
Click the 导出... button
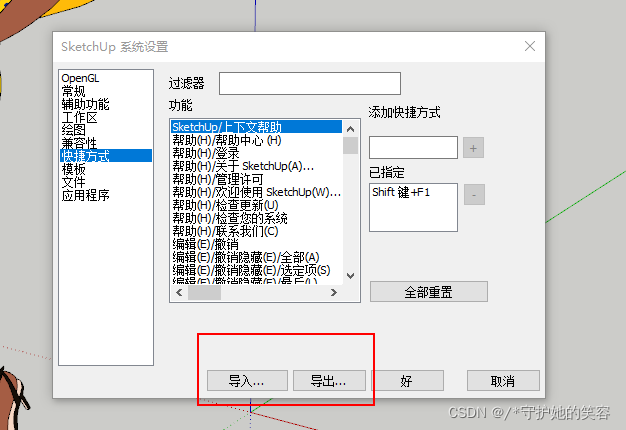click(x=329, y=380)
